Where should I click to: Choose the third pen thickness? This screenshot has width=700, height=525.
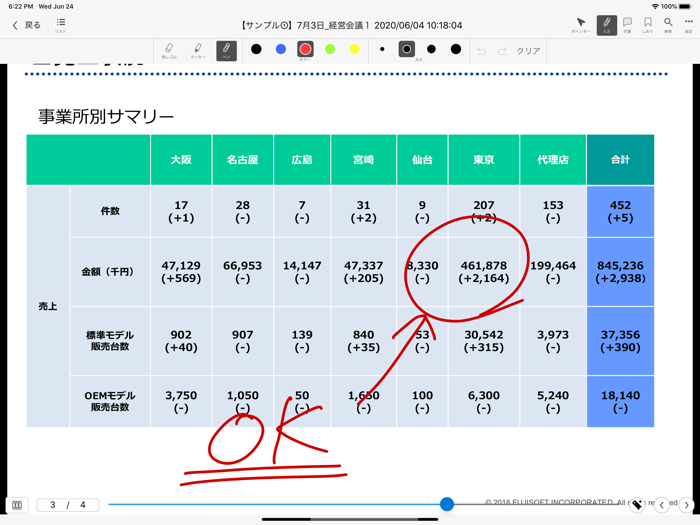click(x=431, y=49)
